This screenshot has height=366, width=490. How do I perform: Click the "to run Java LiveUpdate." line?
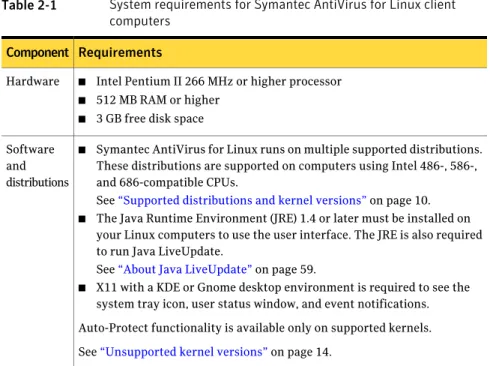(x=160, y=252)
